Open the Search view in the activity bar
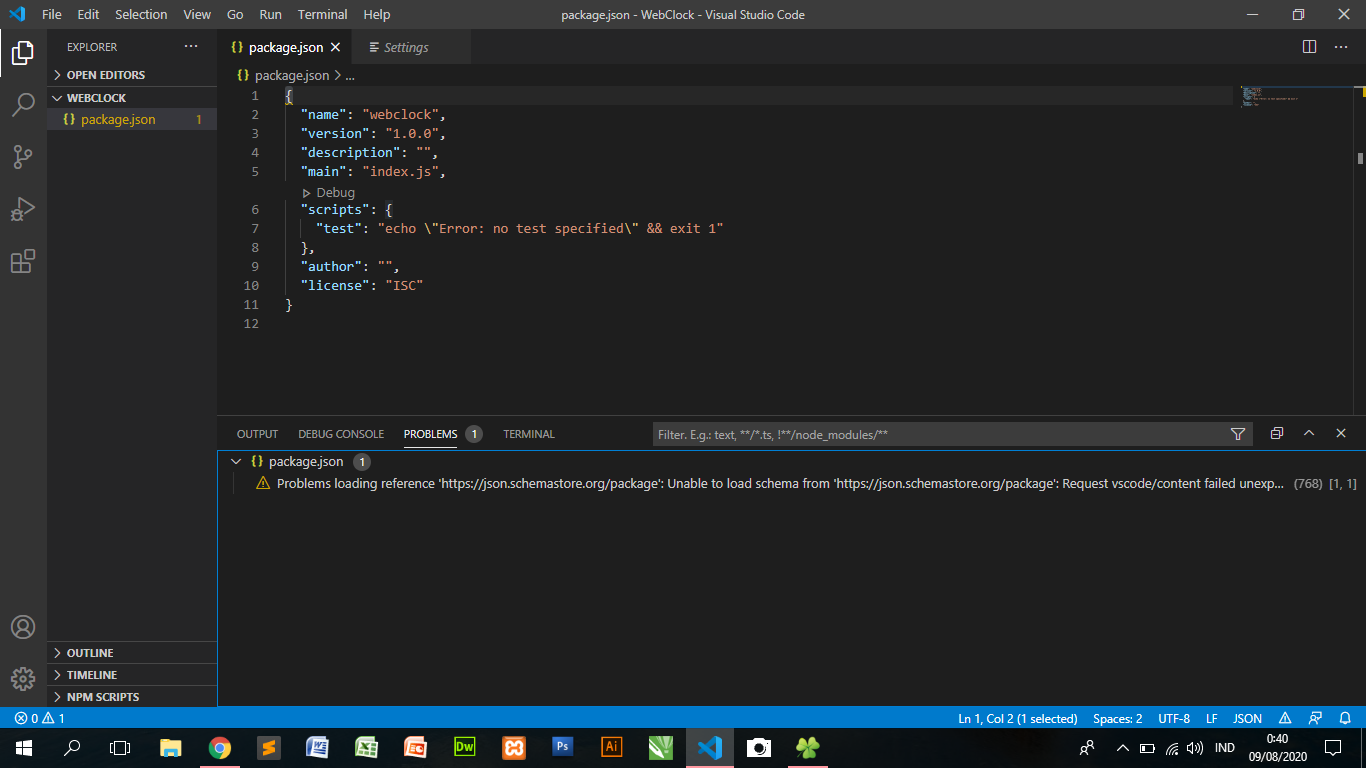 (x=23, y=104)
